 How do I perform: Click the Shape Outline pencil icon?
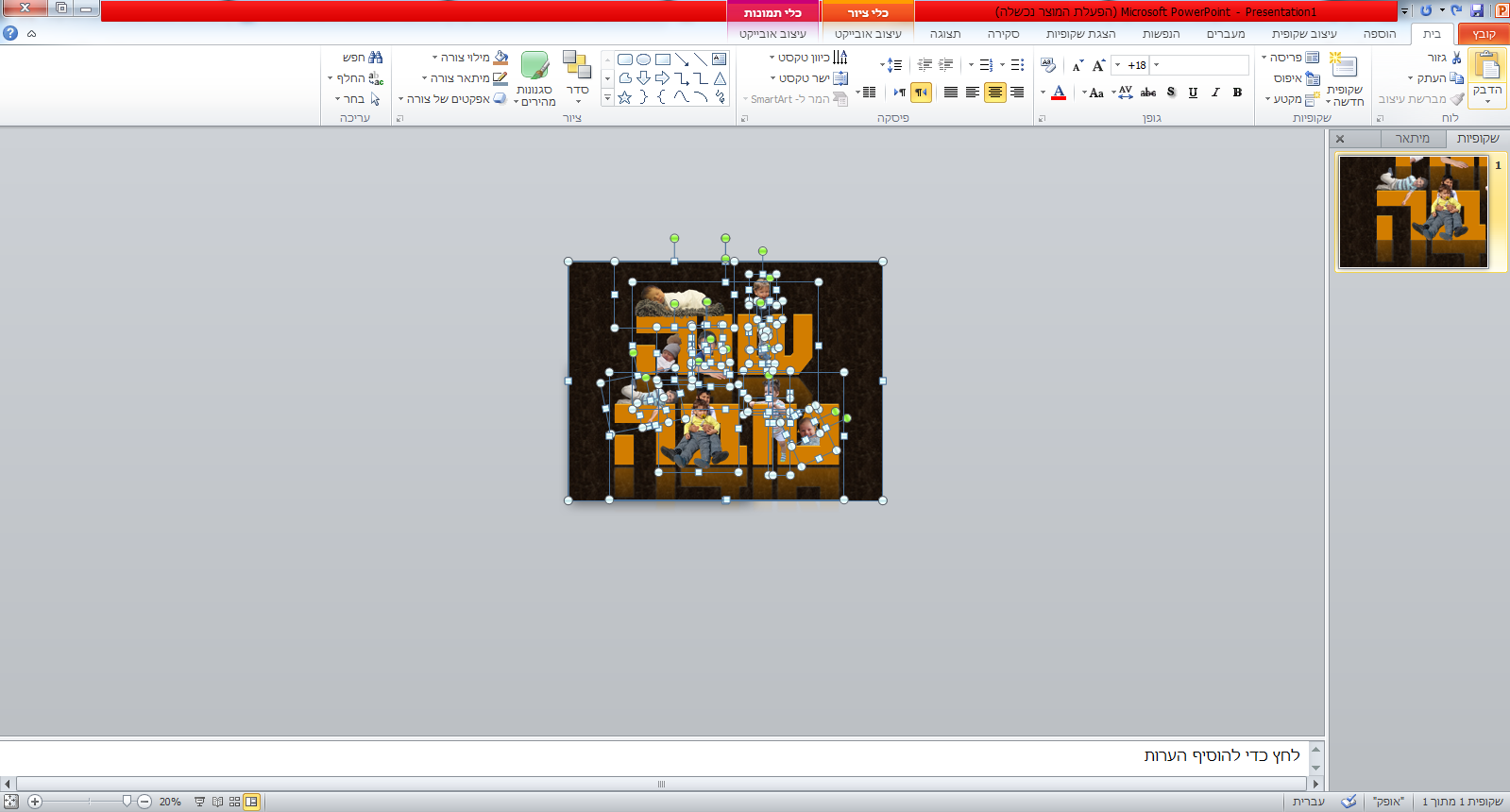tap(501, 78)
